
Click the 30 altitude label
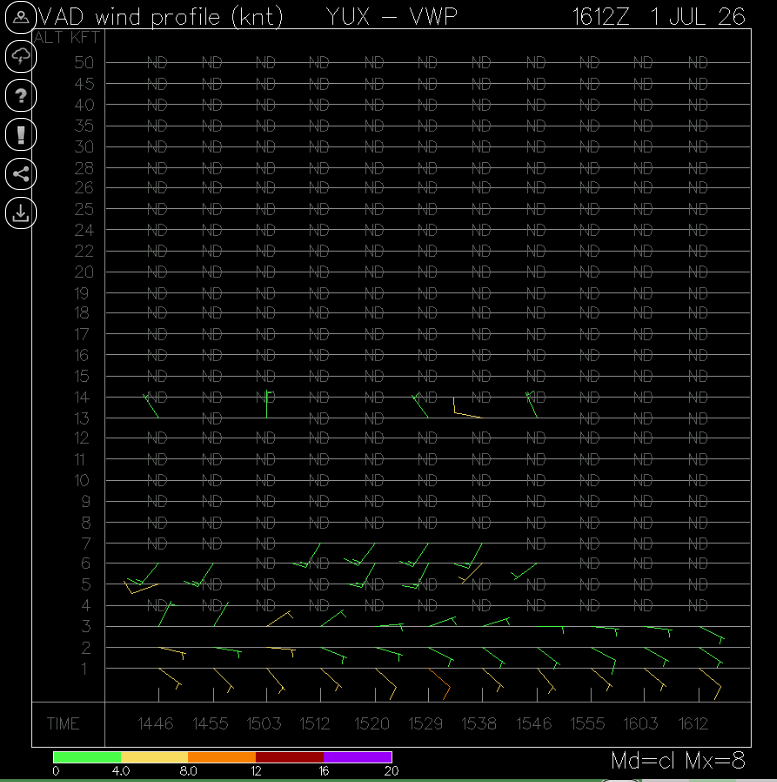pyautogui.click(x=84, y=147)
